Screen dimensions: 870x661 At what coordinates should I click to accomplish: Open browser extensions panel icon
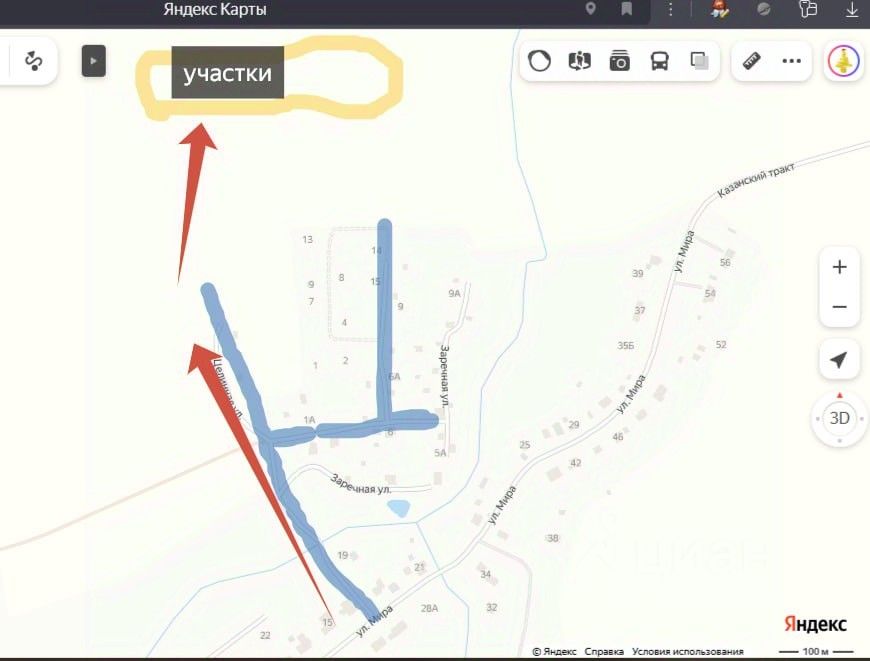[808, 8]
